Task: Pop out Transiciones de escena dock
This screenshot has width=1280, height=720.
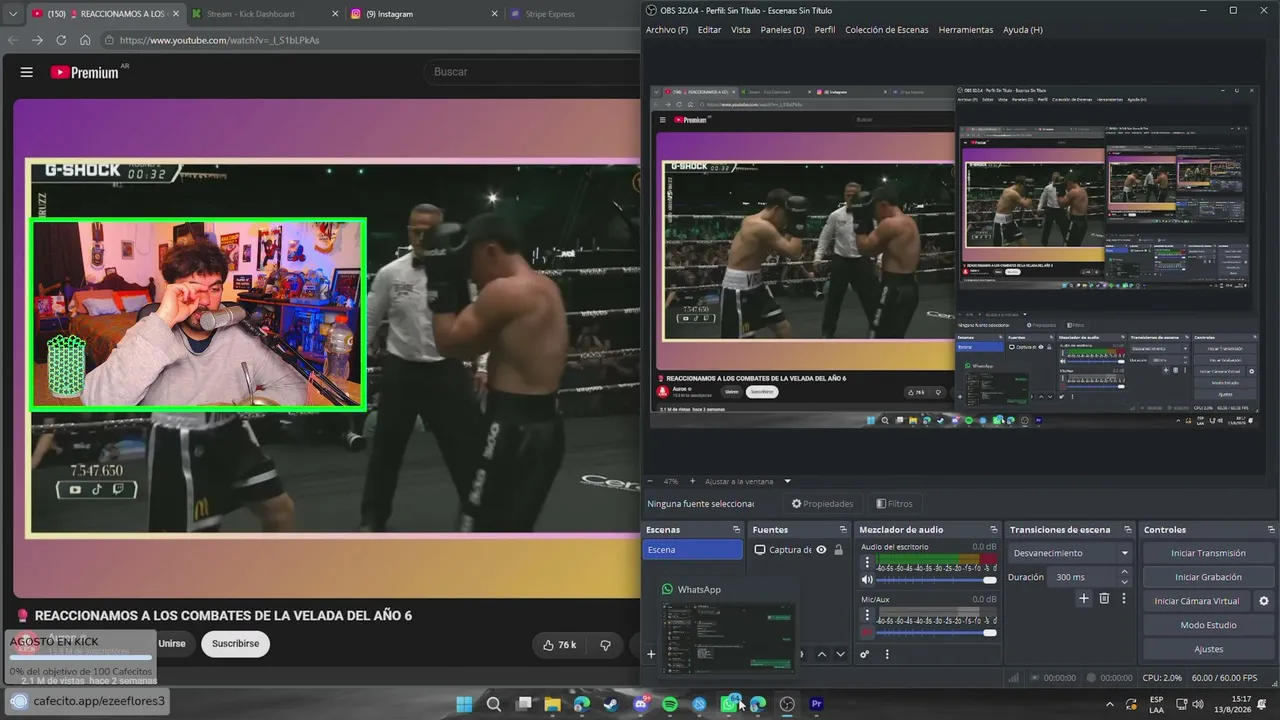Action: point(1128,530)
